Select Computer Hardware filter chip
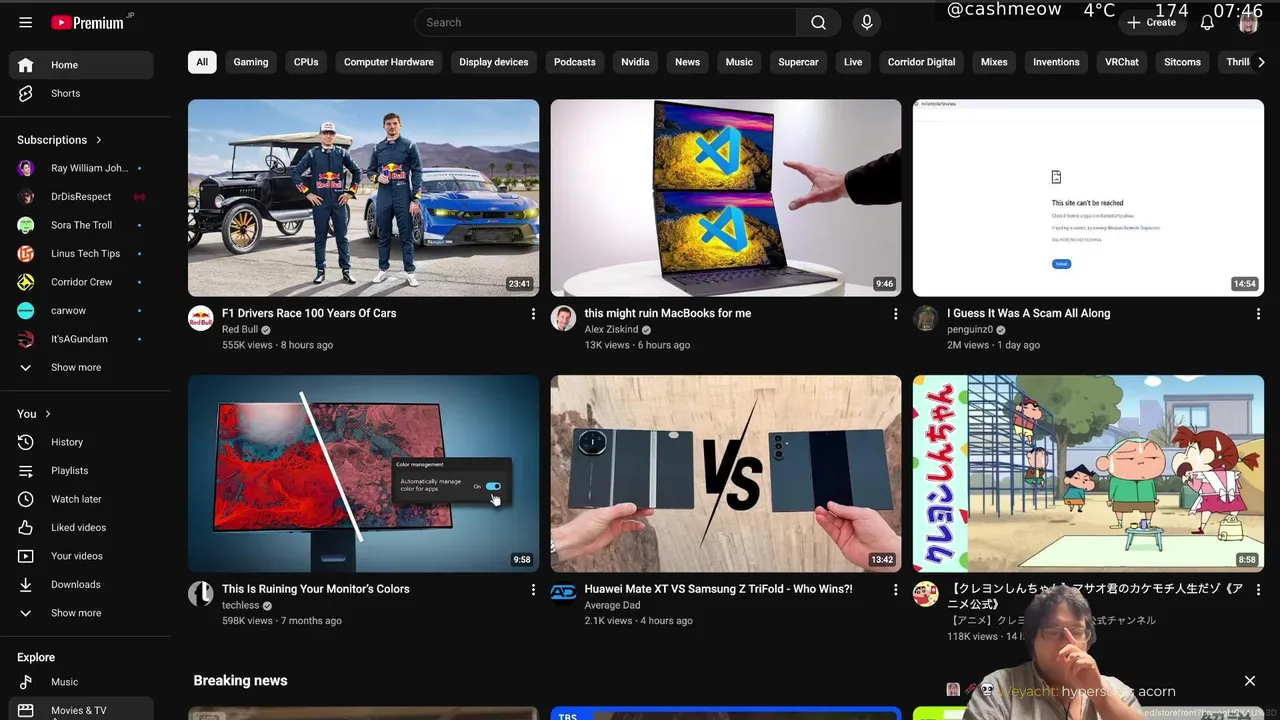 389,62
